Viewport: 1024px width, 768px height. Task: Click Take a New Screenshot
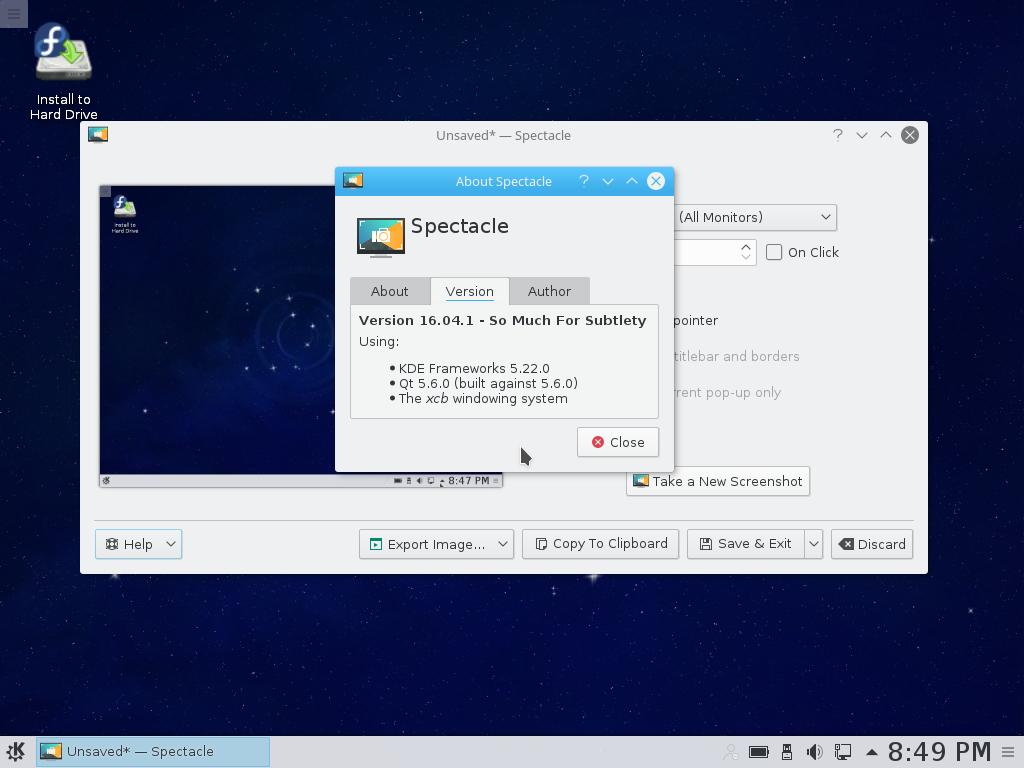(718, 481)
